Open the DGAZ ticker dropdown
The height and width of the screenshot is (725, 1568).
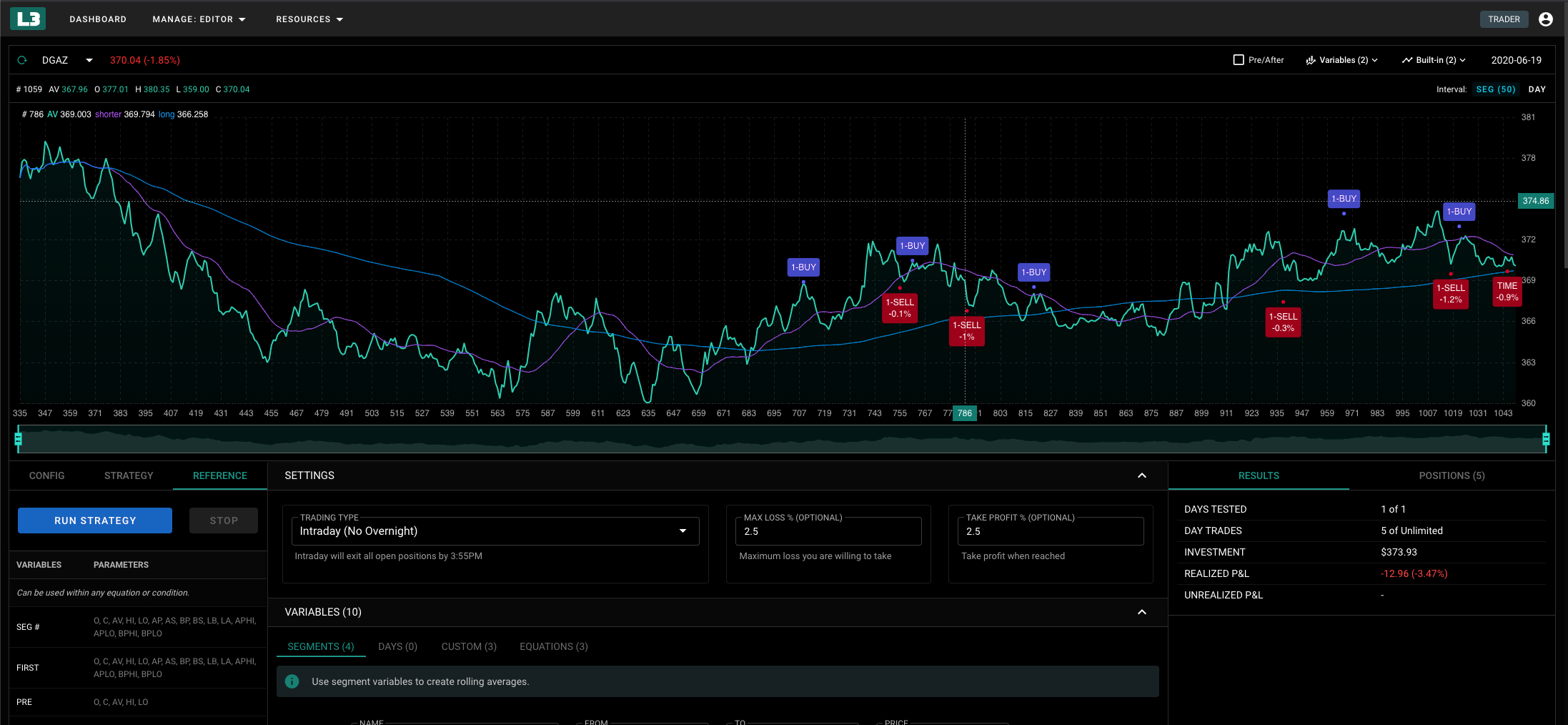pos(88,60)
